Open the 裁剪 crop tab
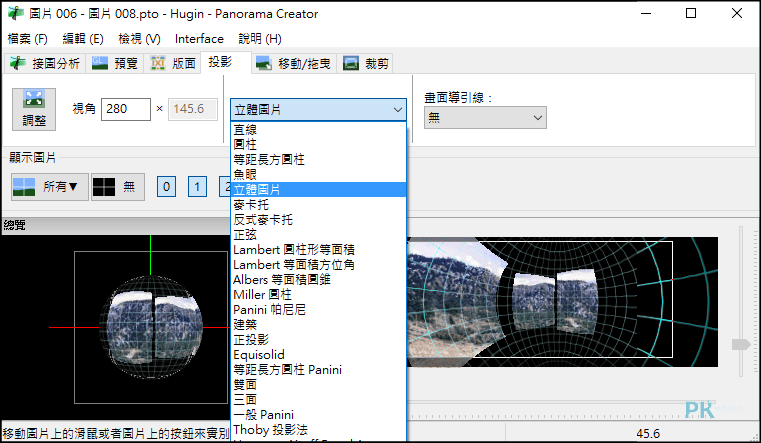 coord(365,63)
